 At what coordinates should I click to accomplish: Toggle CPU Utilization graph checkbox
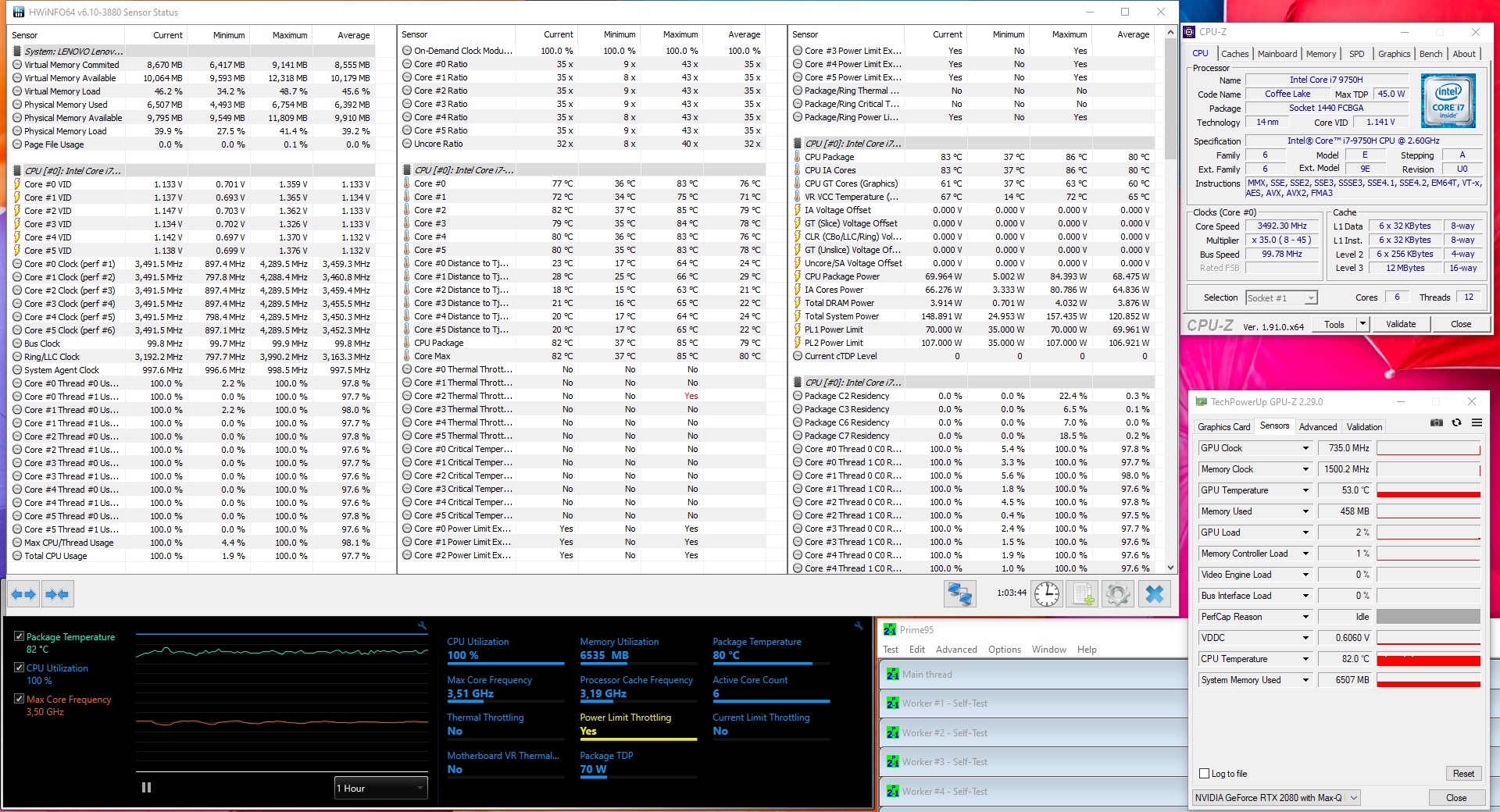tap(19, 668)
